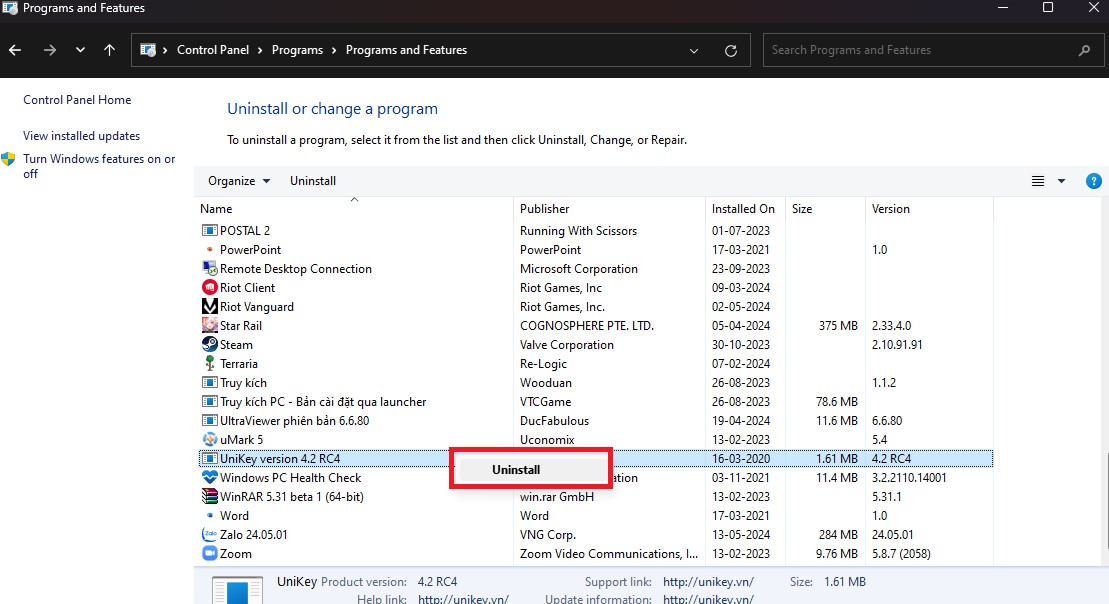The width and height of the screenshot is (1109, 604).
Task: Click the COGNOSPHERE PTE. LTD. publisher cell
Action: 586,326
